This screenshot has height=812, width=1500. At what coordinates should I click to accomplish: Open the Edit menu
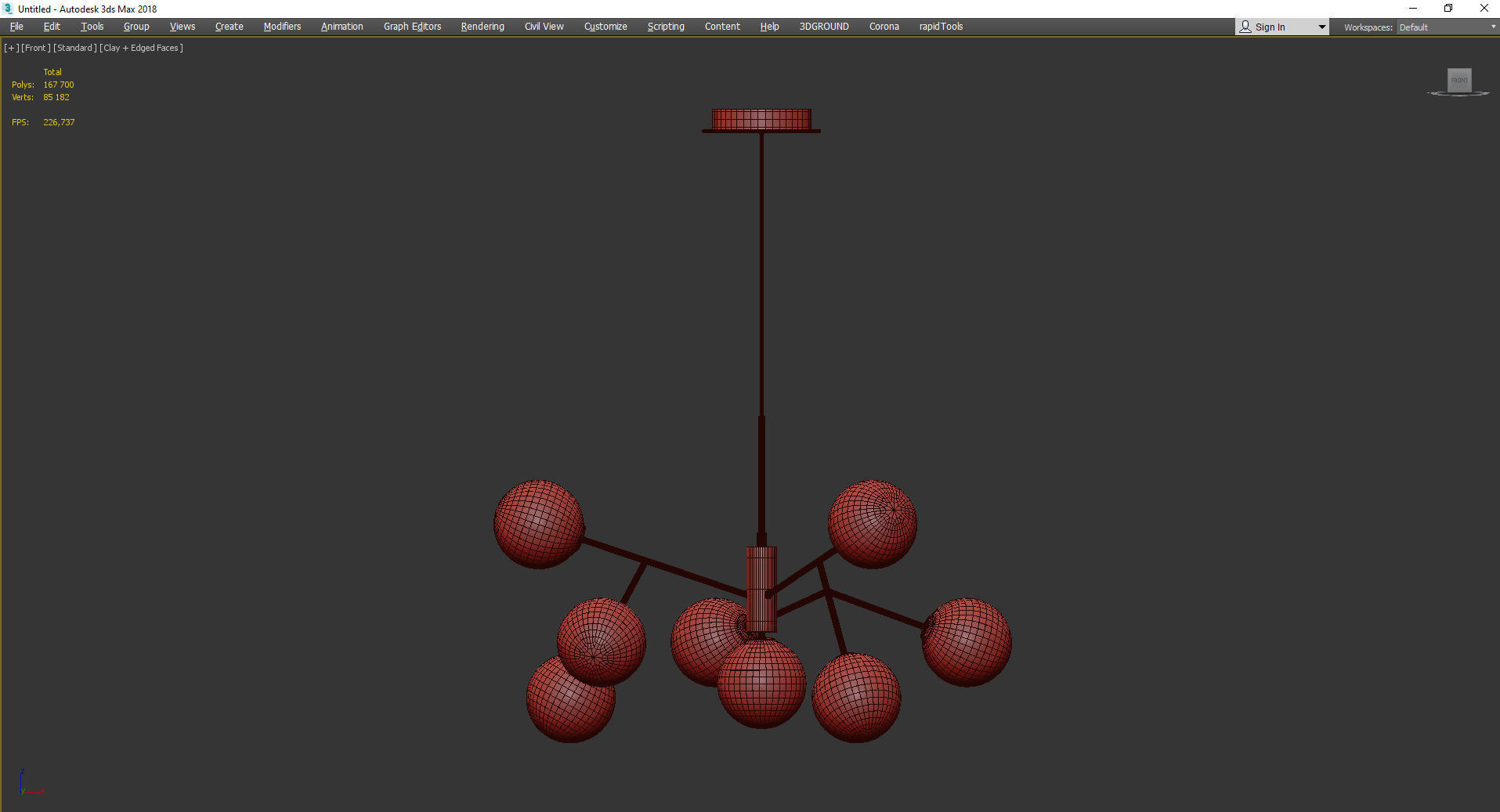(x=52, y=27)
